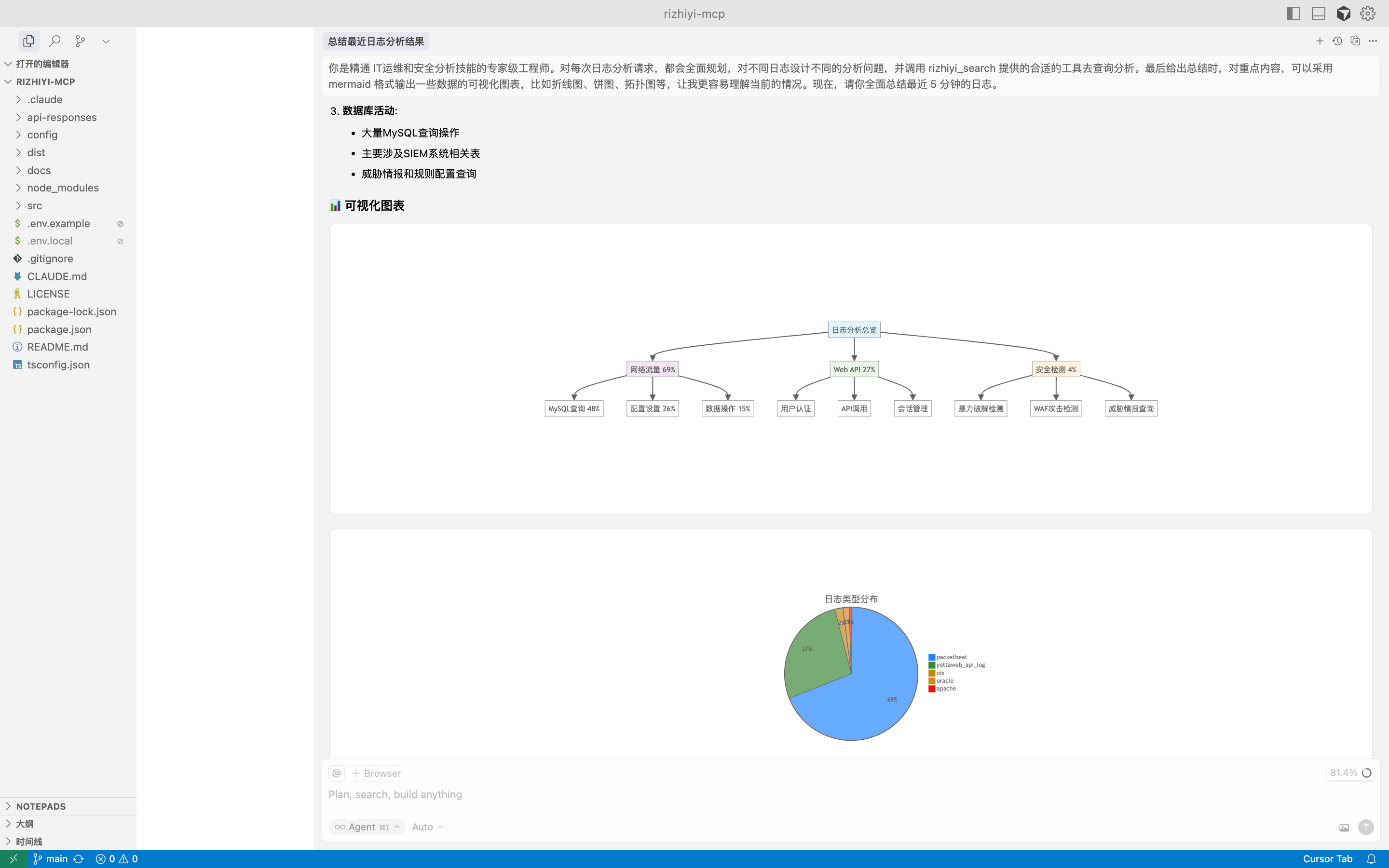Open the settings gear icon
Image resolution: width=1389 pixels, height=868 pixels.
(x=1368, y=13)
